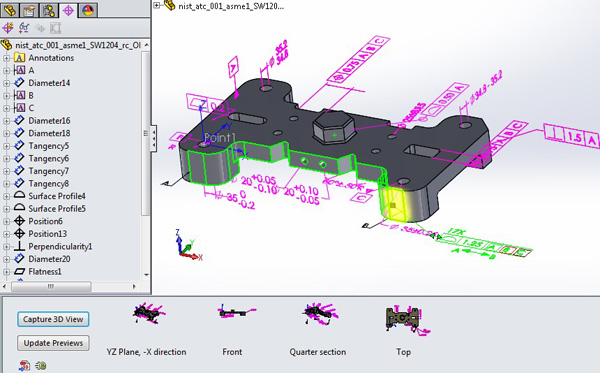Expand datum C tree node
This screenshot has width=600, height=373.
6,108
